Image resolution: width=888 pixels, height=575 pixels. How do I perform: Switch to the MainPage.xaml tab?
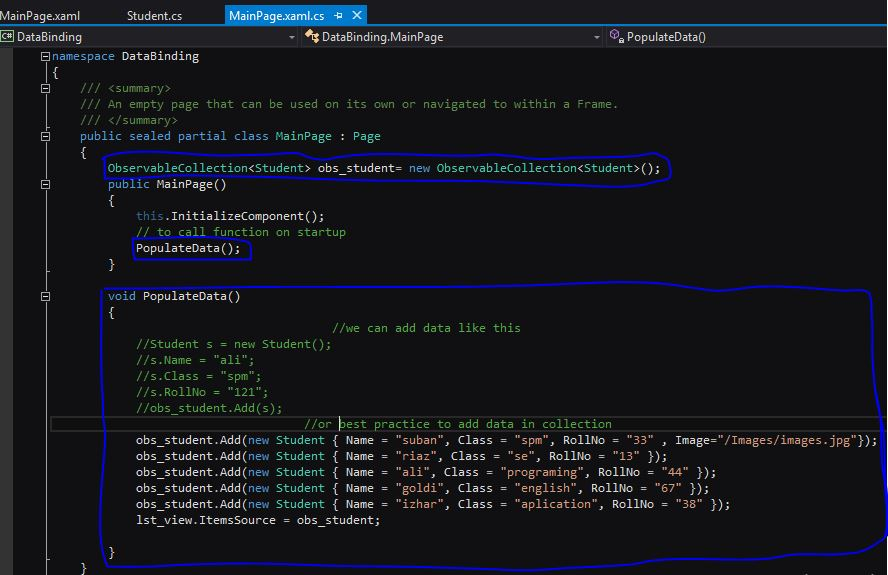click(x=40, y=16)
